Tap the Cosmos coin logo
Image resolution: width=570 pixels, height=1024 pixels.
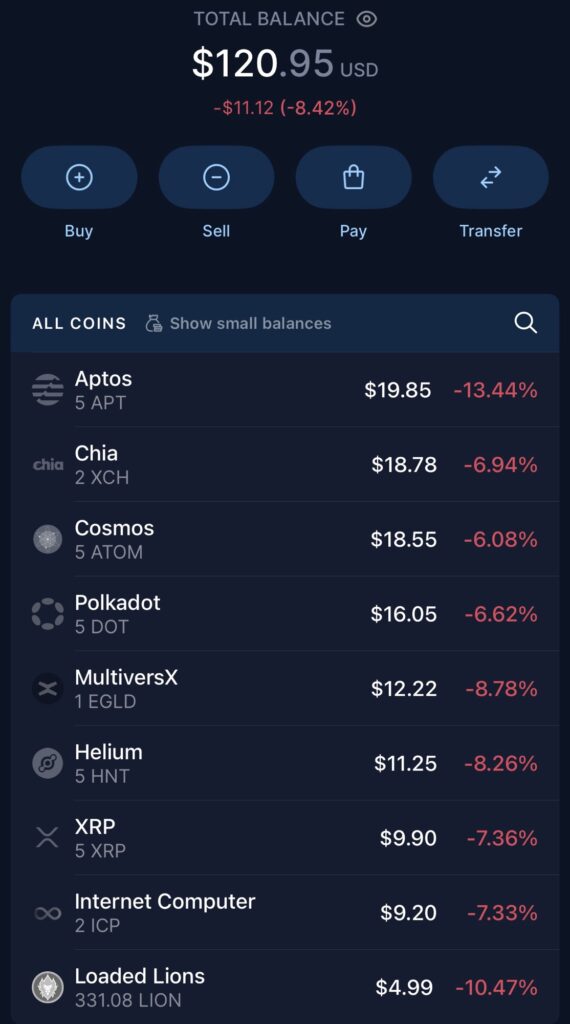click(48, 539)
